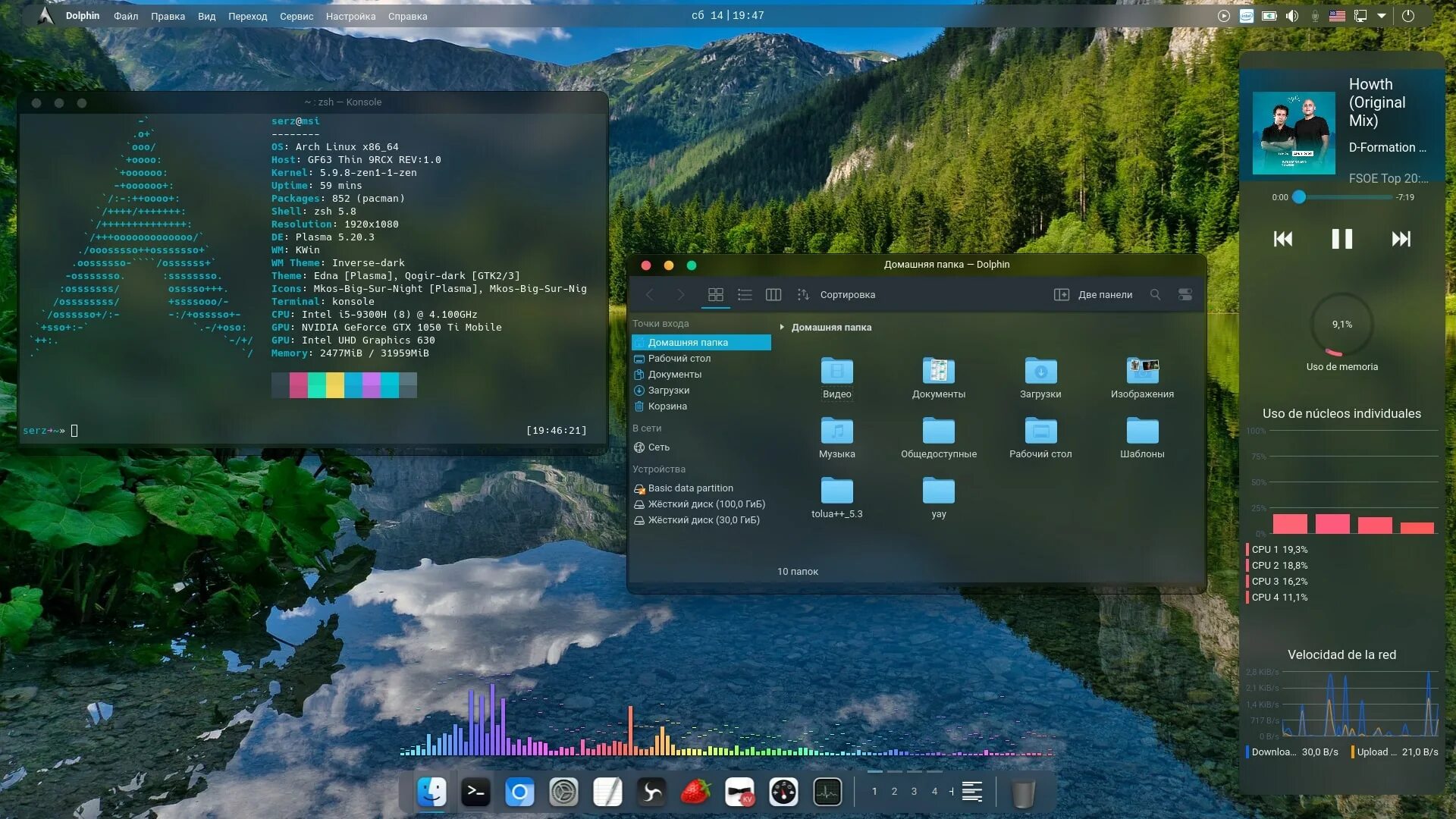Switch to virtual desktop 3 in pager

click(x=914, y=792)
